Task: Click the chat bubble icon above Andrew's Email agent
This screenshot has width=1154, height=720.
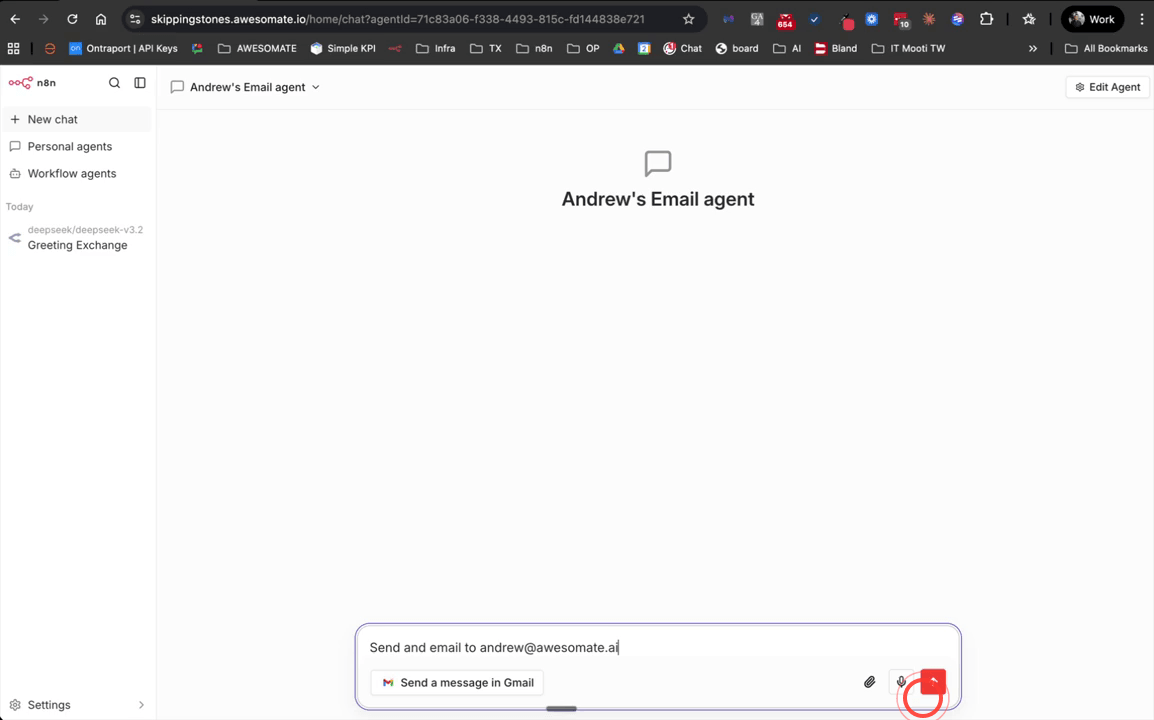Action: click(x=657, y=163)
